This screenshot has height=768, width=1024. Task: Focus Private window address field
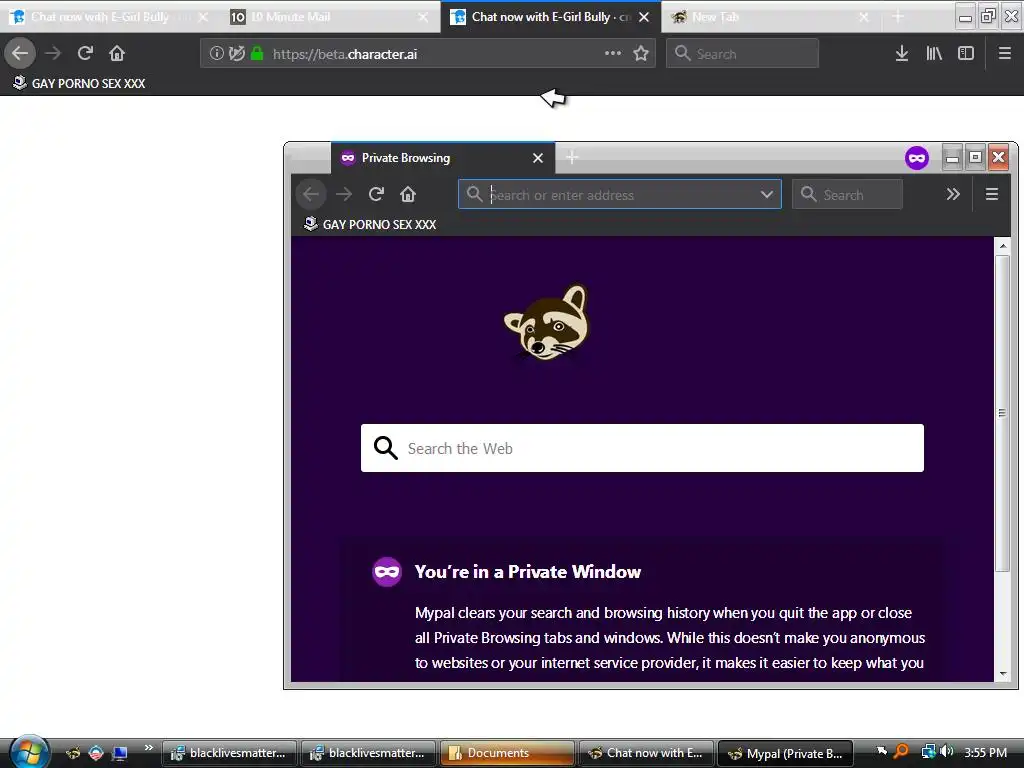619,194
